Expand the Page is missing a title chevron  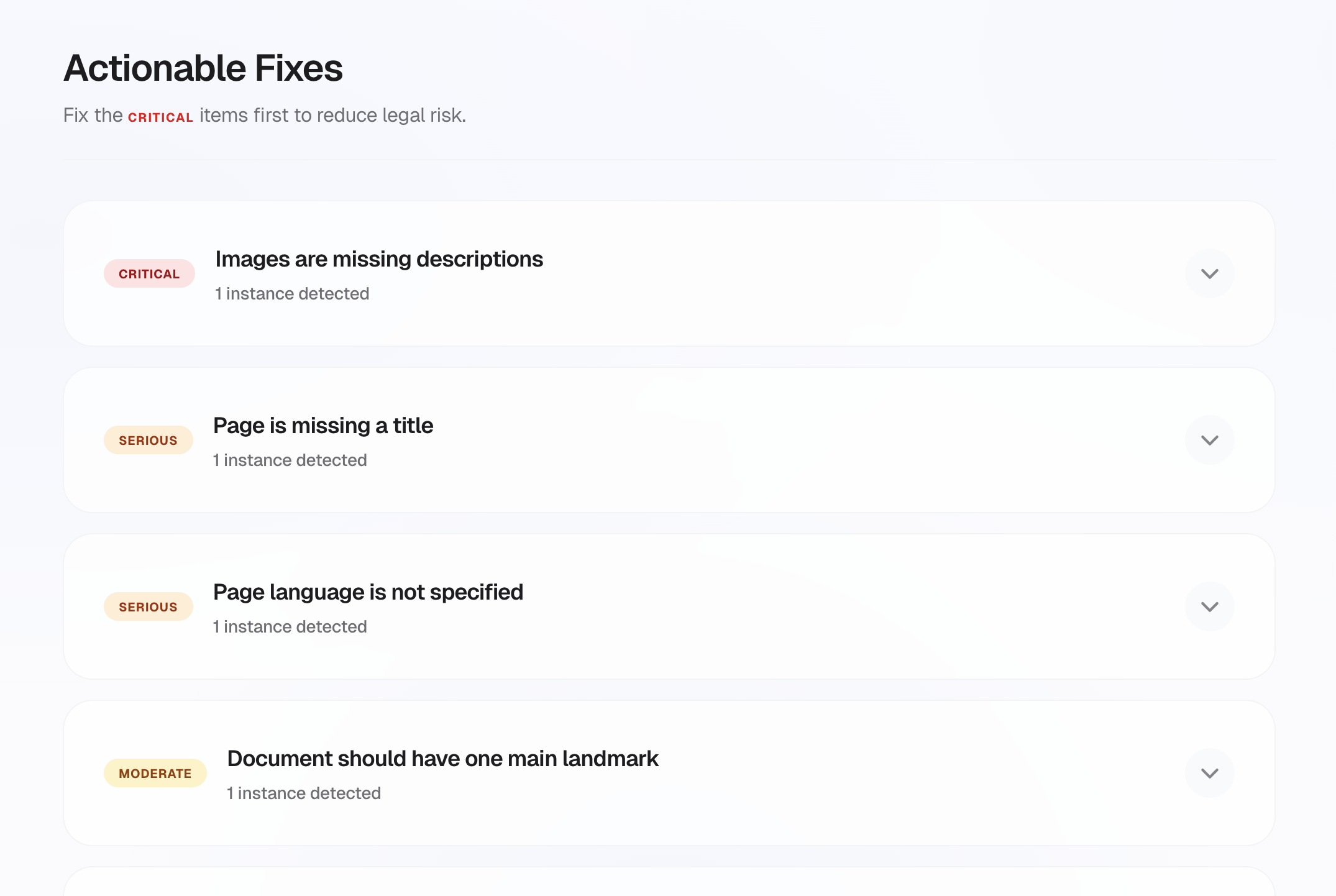[x=1209, y=440]
